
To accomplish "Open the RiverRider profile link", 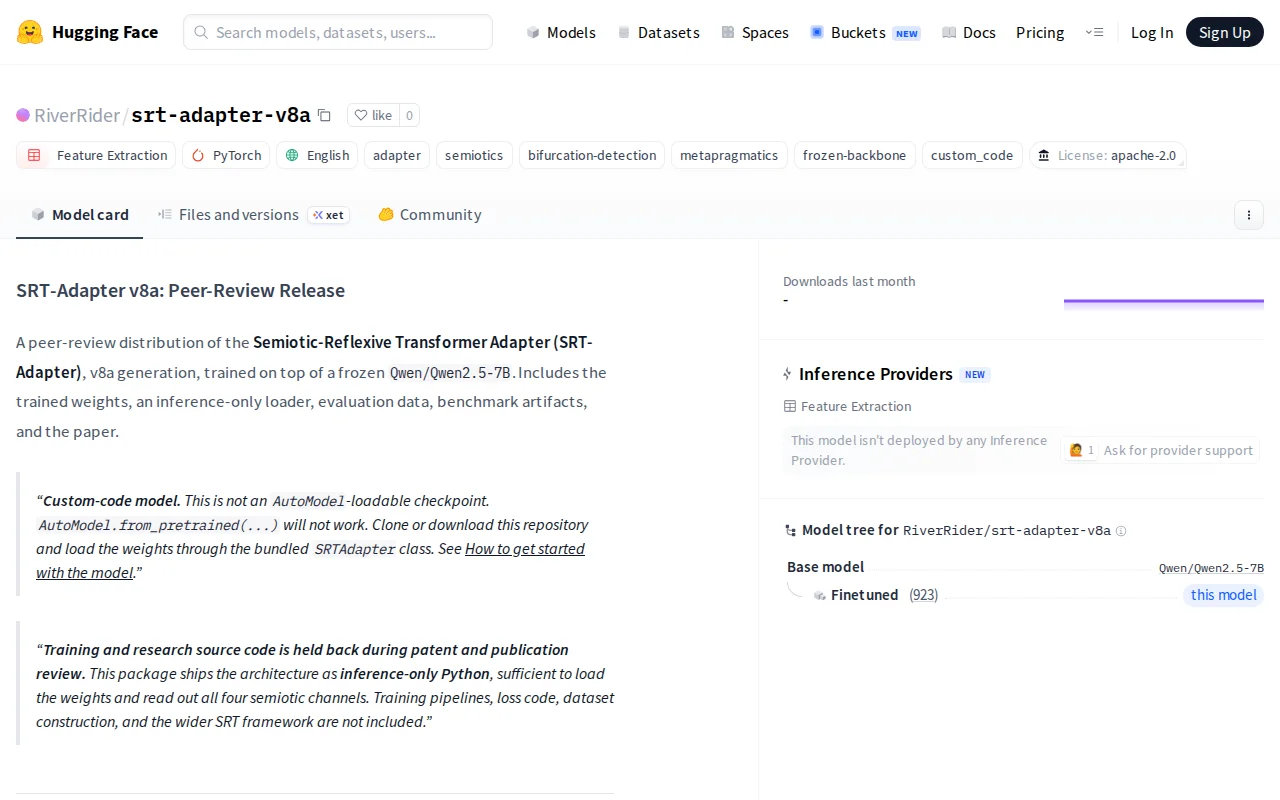I will (77, 115).
